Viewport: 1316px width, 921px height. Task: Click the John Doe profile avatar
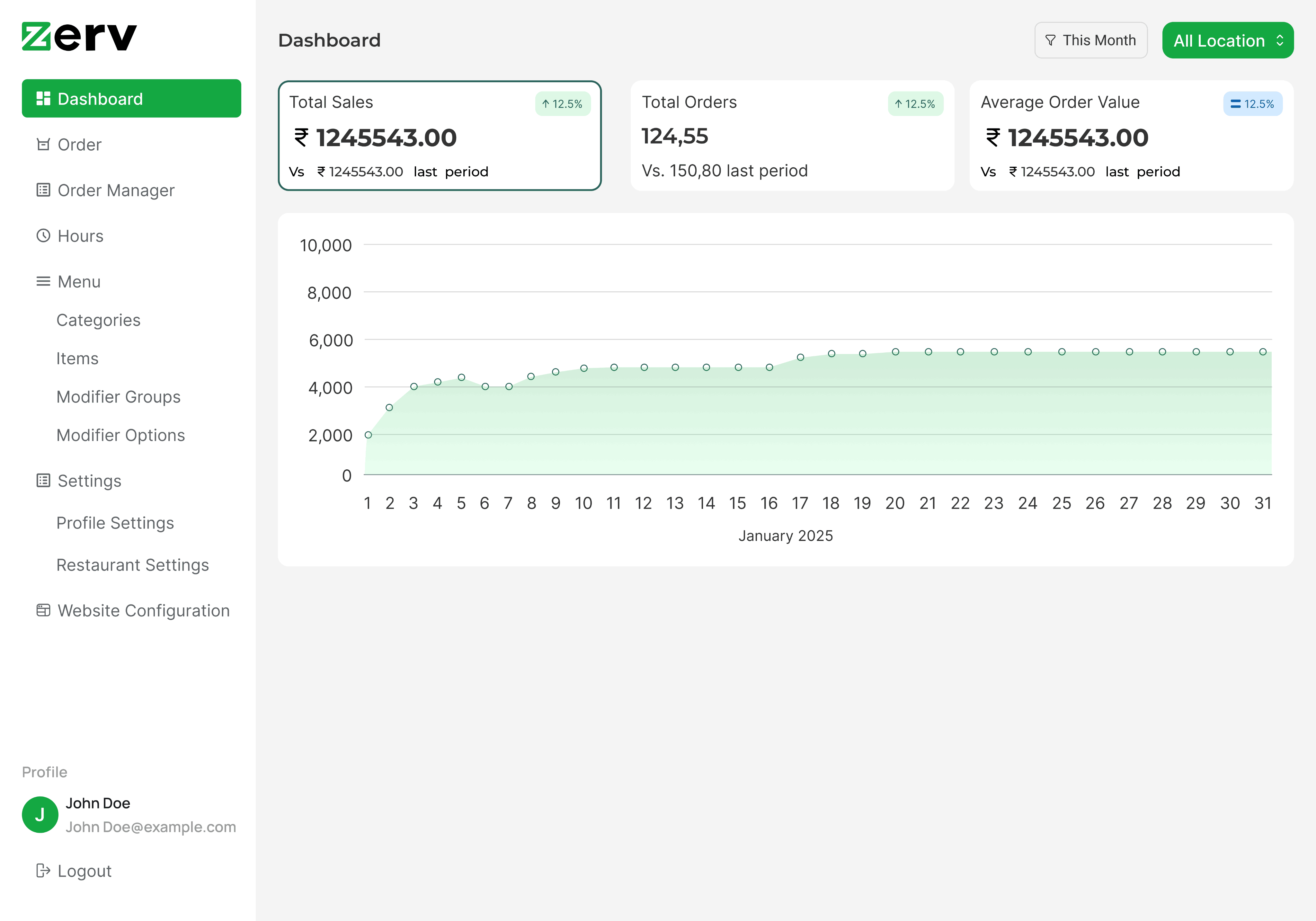tap(40, 814)
